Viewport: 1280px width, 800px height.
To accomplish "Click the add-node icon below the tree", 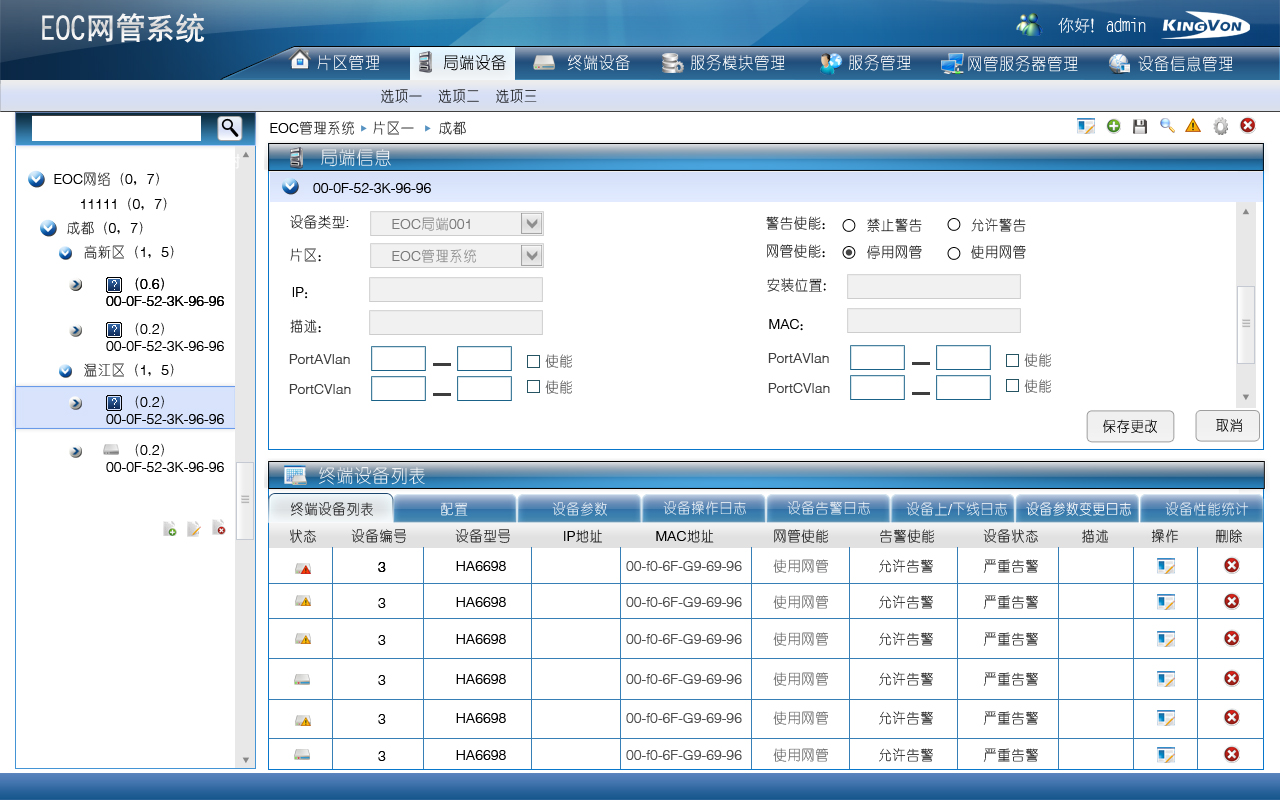I will coord(170,529).
